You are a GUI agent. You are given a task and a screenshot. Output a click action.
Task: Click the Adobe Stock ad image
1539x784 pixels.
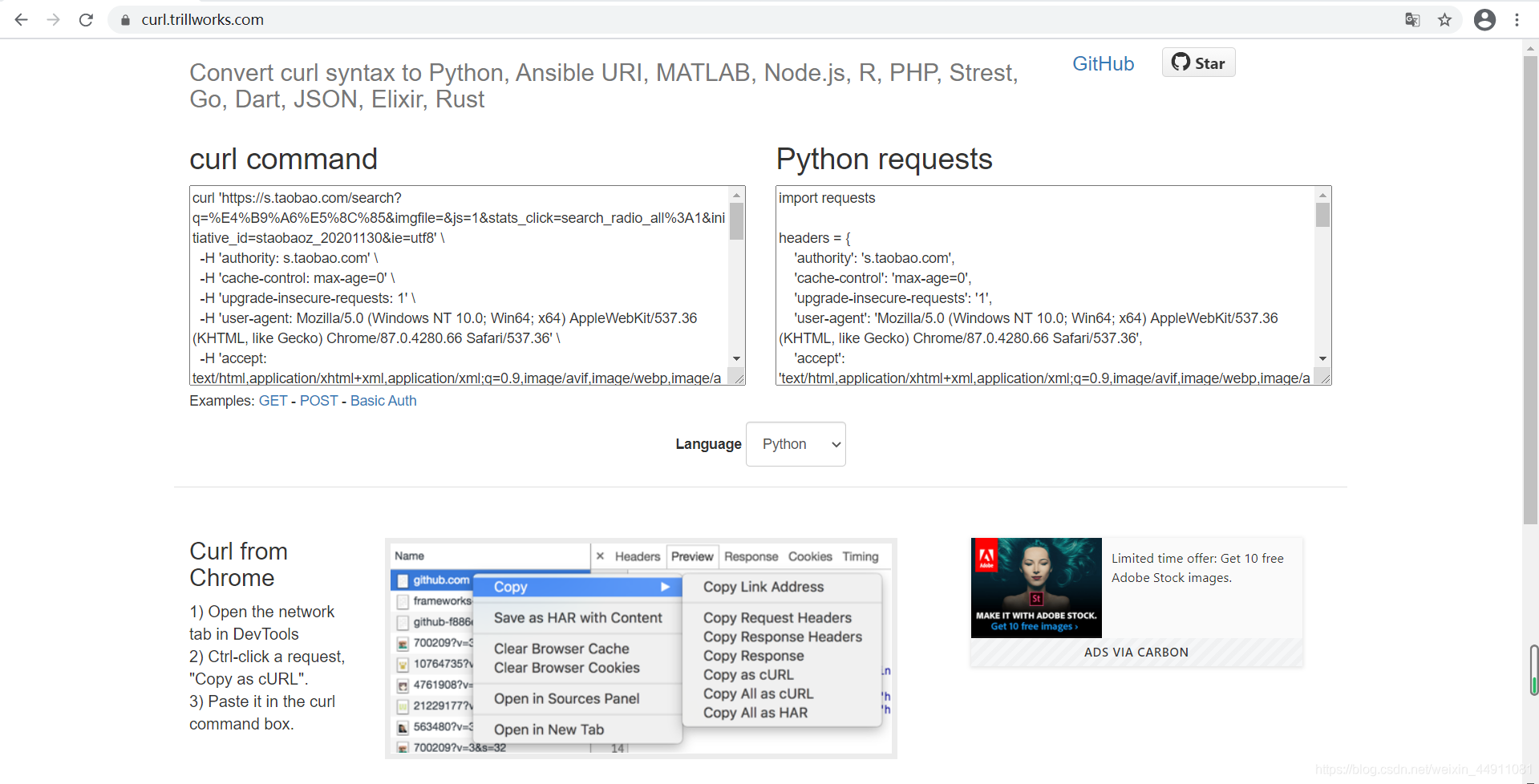click(1036, 588)
